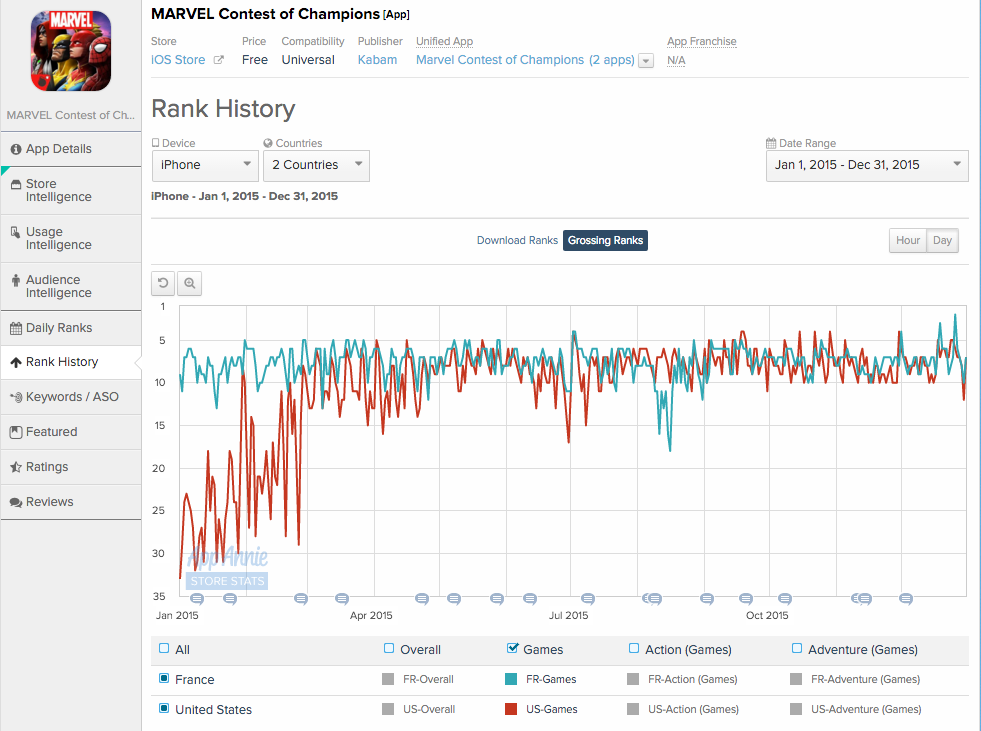The height and width of the screenshot is (731, 981).
Task: Open the Date Range dropdown
Action: (x=867, y=166)
